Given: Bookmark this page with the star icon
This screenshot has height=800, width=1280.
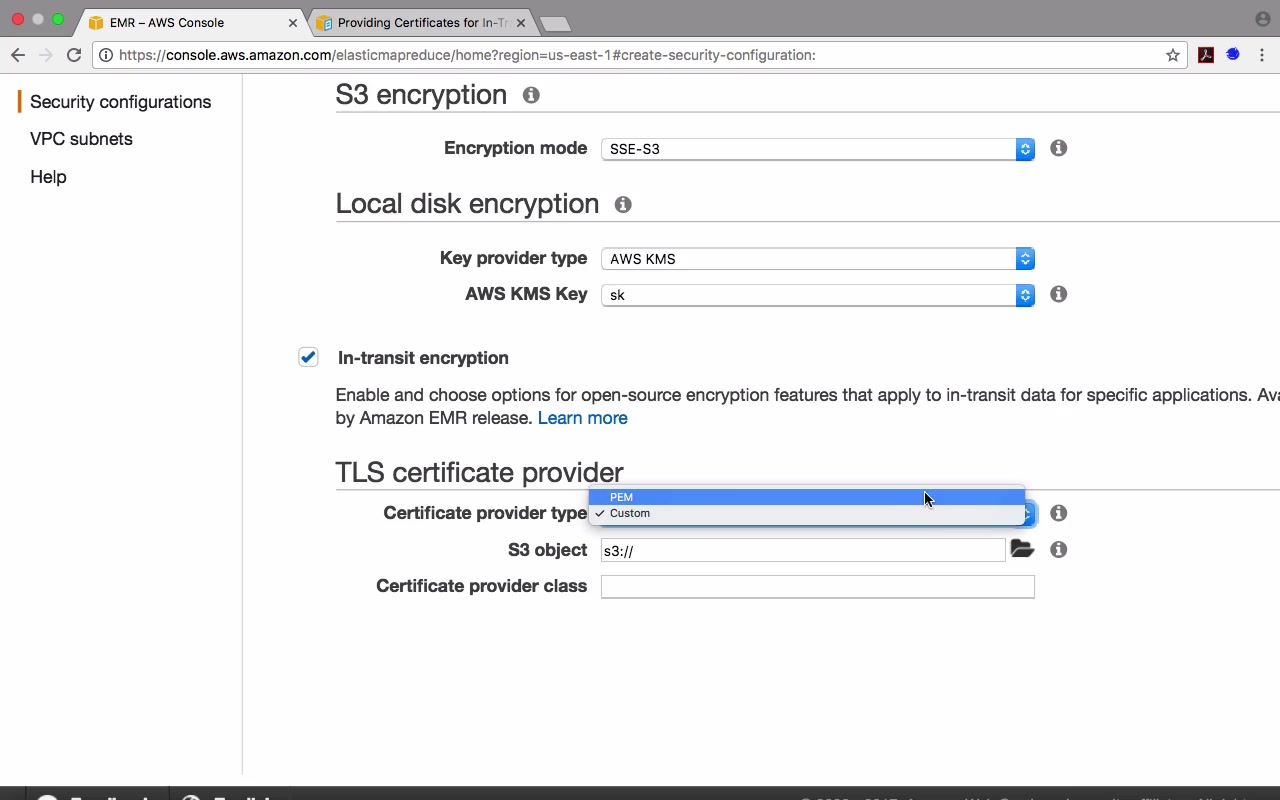Looking at the screenshot, I should pos(1173,55).
